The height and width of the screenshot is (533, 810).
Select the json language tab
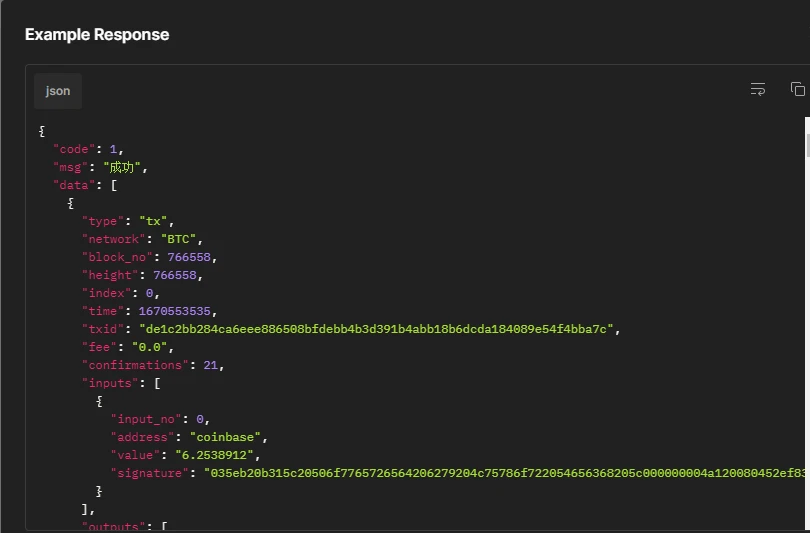(58, 91)
